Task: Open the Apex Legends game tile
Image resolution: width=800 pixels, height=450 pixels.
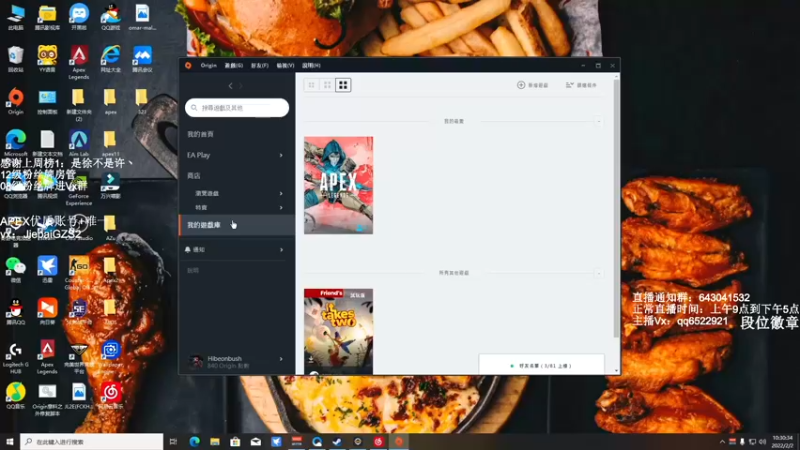Action: [338, 185]
